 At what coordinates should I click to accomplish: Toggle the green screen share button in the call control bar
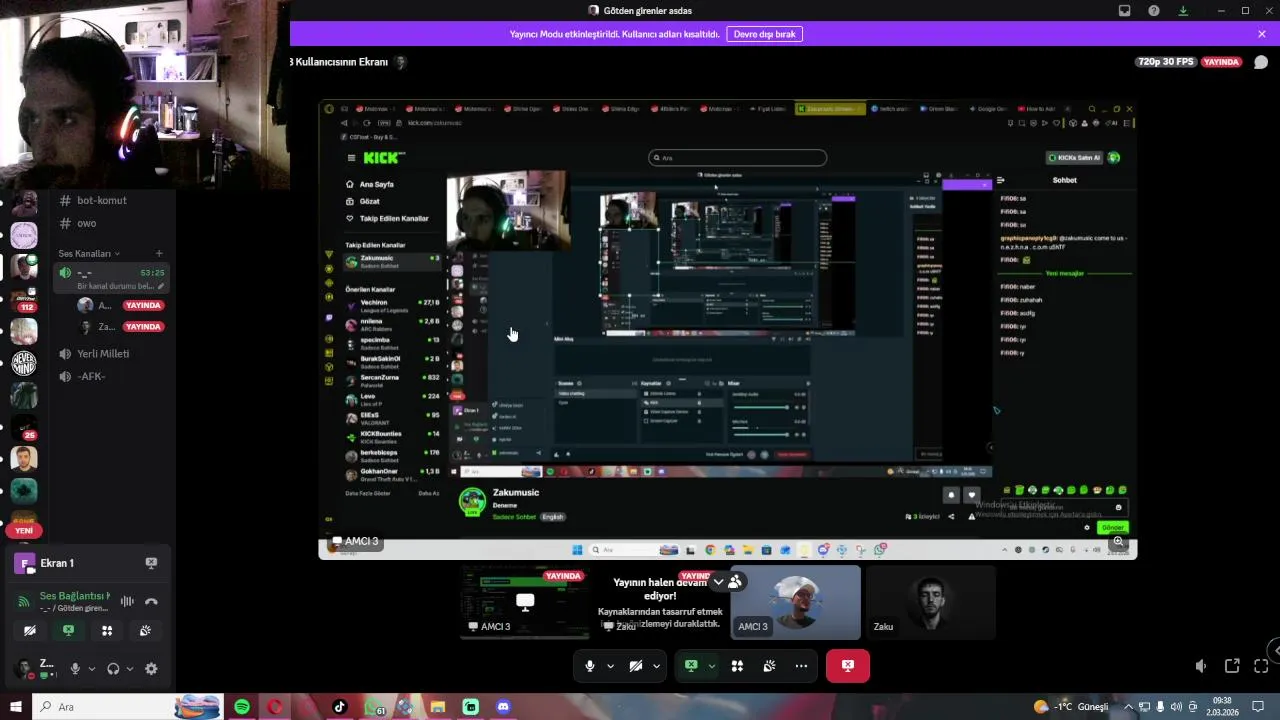click(691, 666)
